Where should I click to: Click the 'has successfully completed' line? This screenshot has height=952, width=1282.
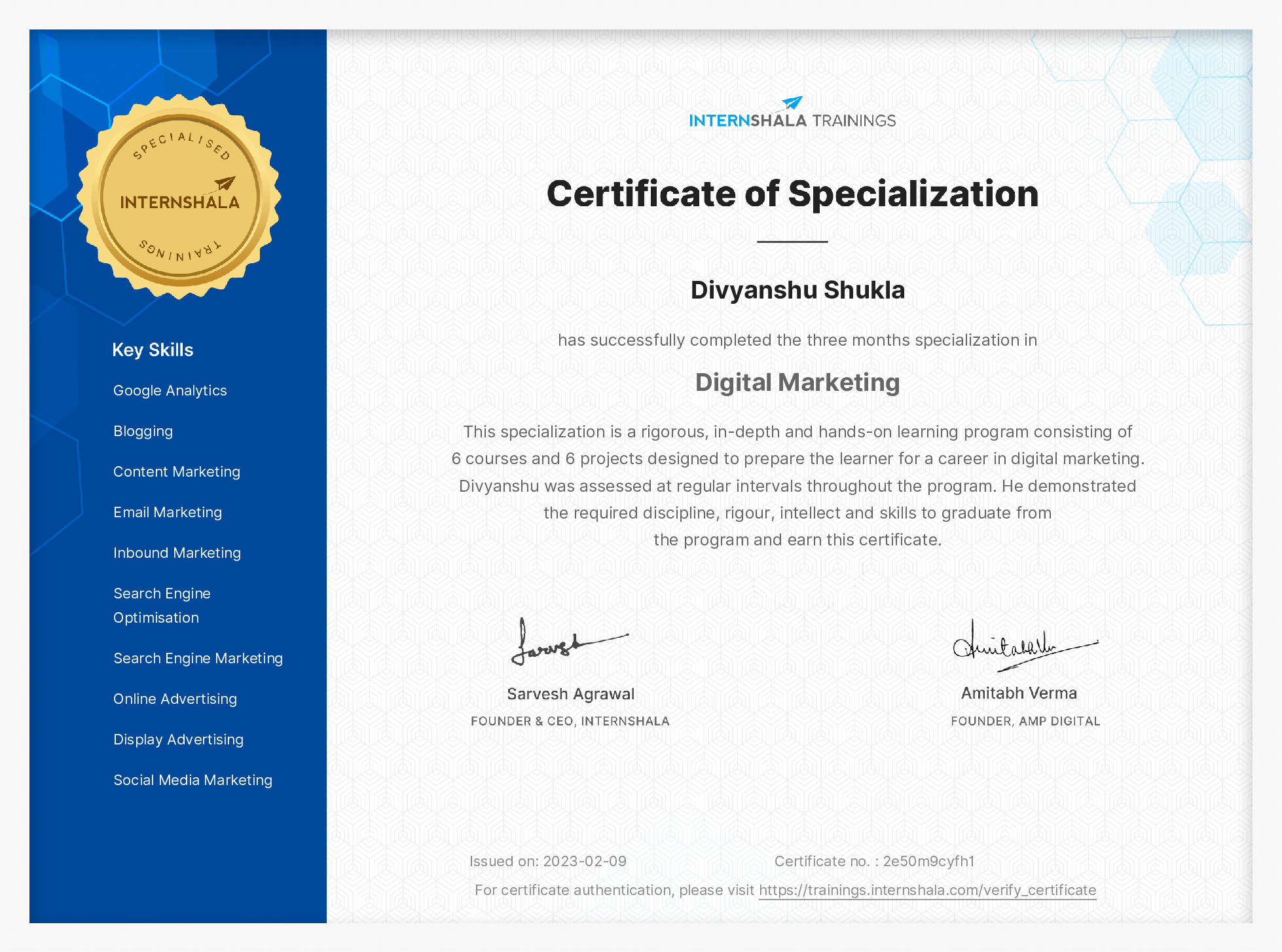[797, 340]
